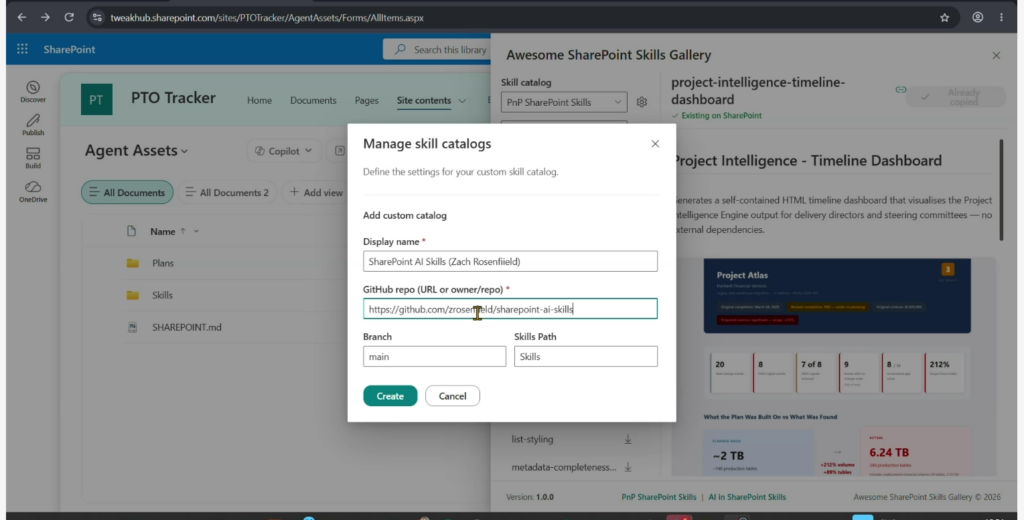Click in the Branch field
Viewport: 1024px width, 520px height.
coord(434,357)
